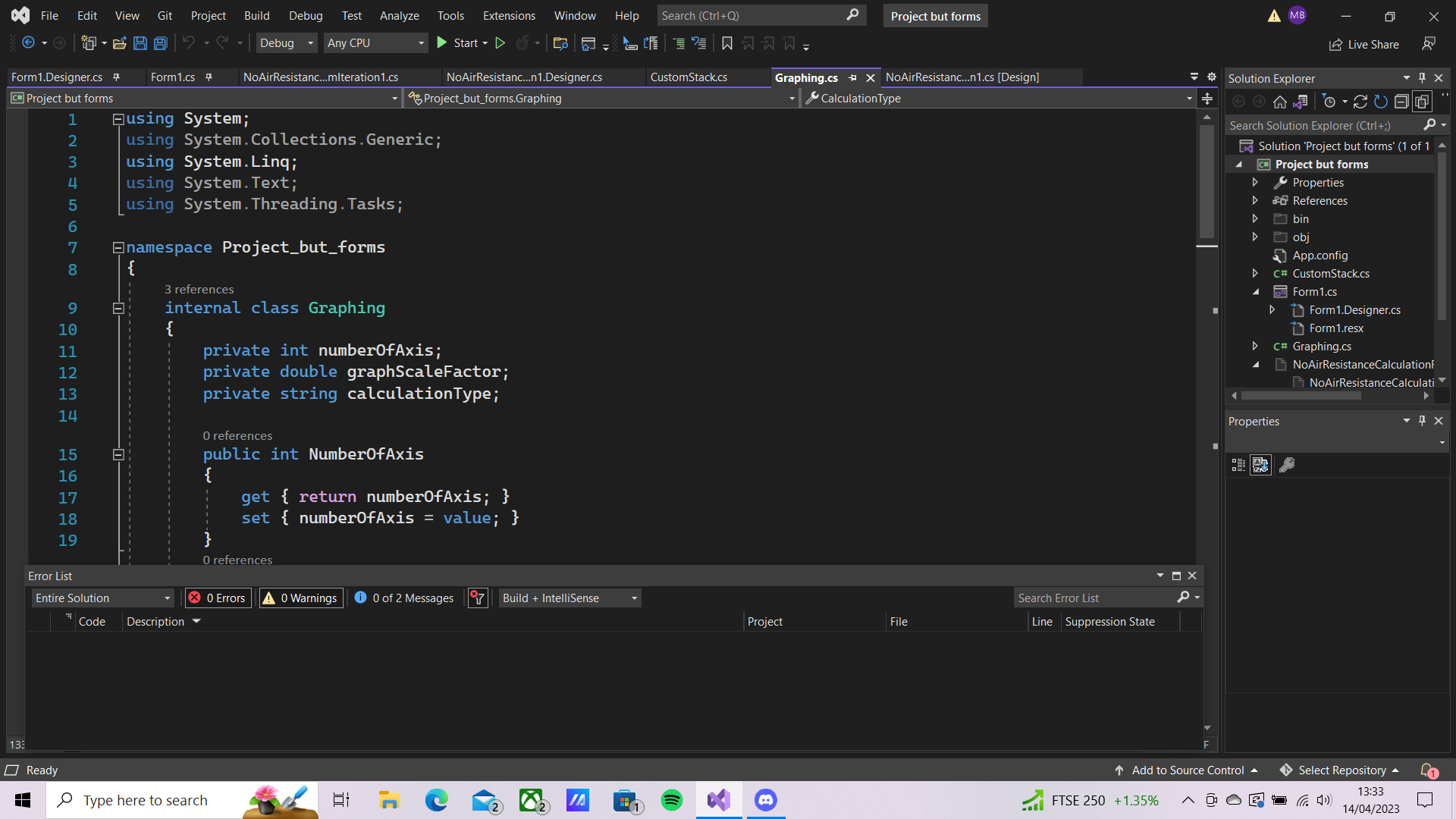Collapse all nodes in Solution Explorer
Image resolution: width=1456 pixels, height=819 pixels.
[x=1402, y=101]
